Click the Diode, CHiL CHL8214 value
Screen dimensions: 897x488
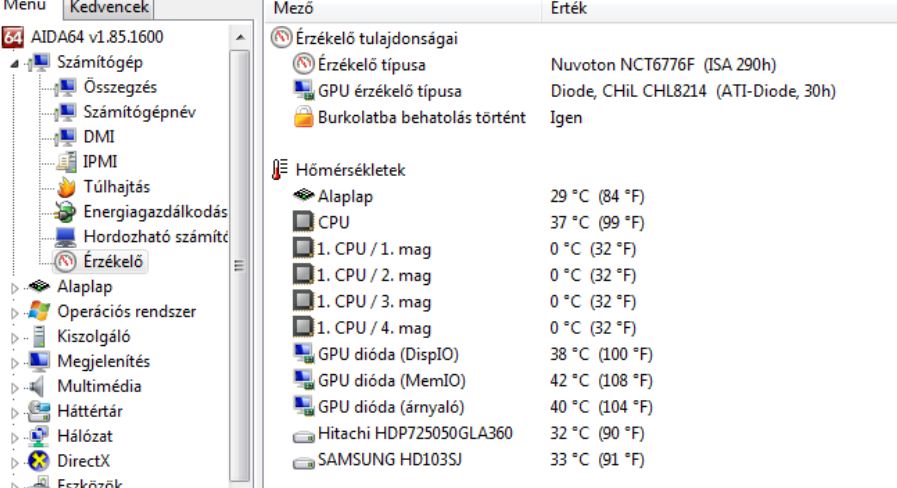(693, 91)
